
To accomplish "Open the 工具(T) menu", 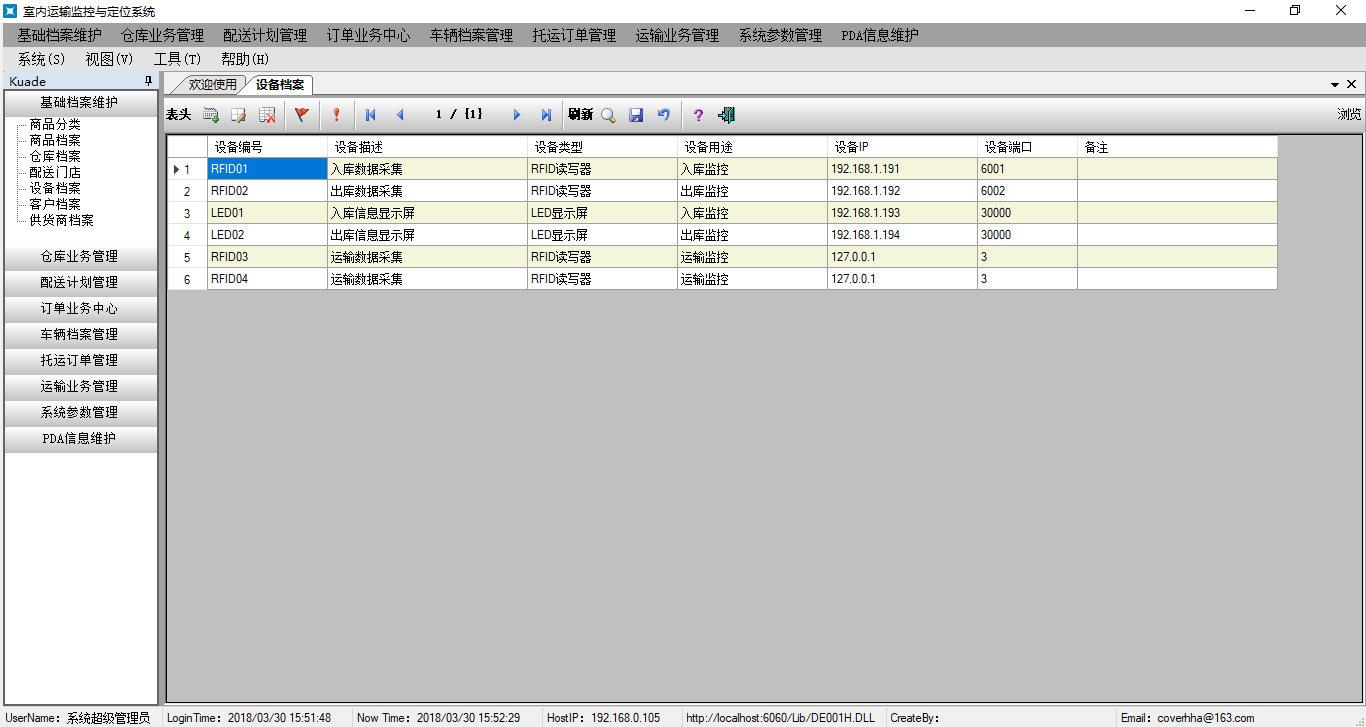I will 177,59.
